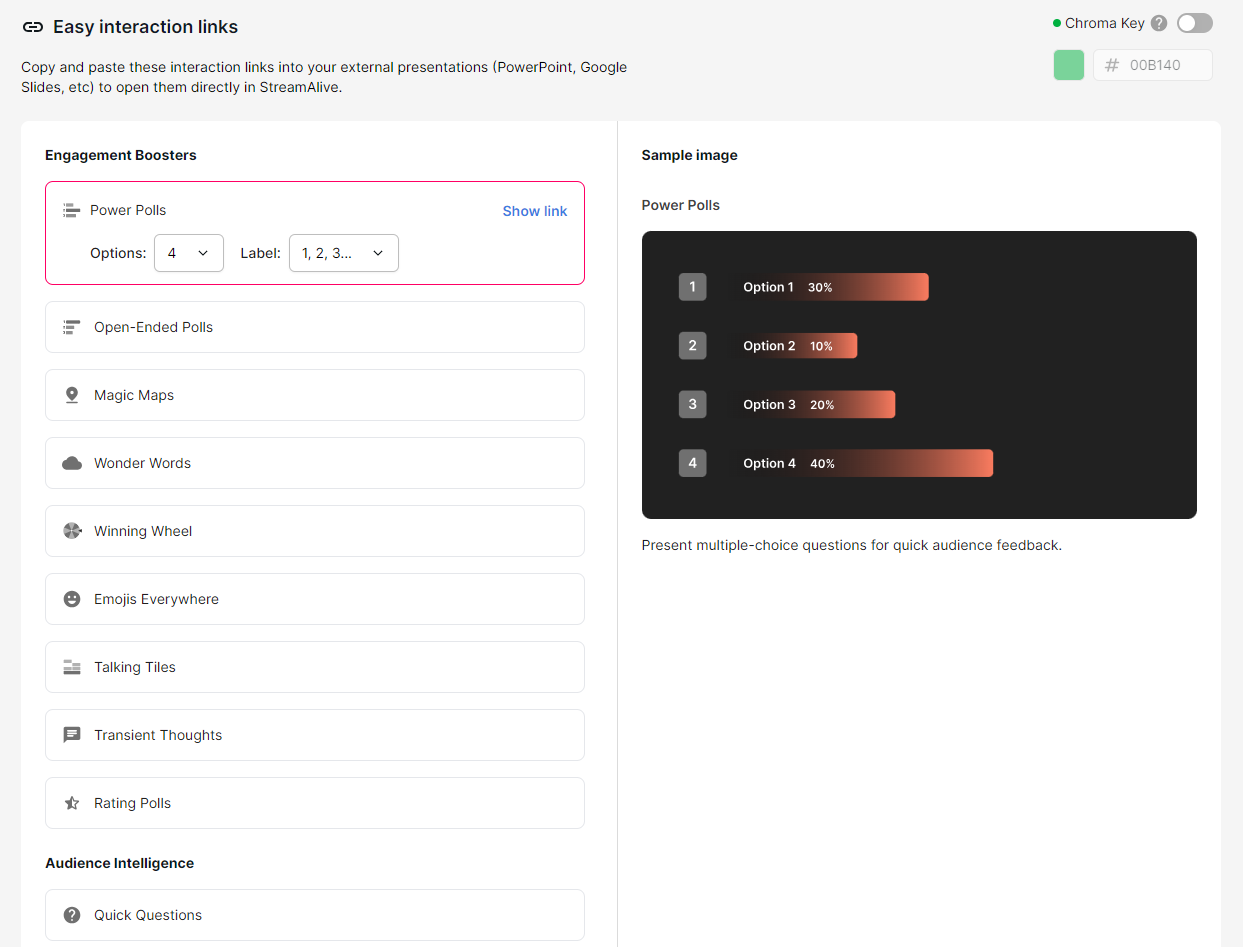Select the Transient Thoughts card
The width and height of the screenshot is (1243, 947).
tap(315, 735)
